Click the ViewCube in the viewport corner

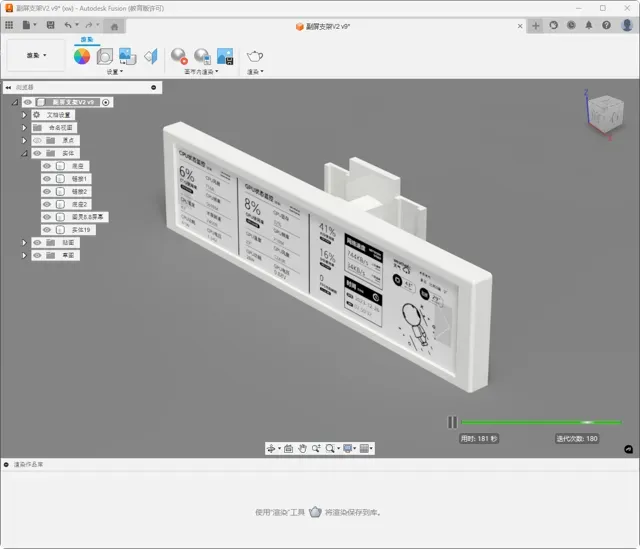point(606,114)
